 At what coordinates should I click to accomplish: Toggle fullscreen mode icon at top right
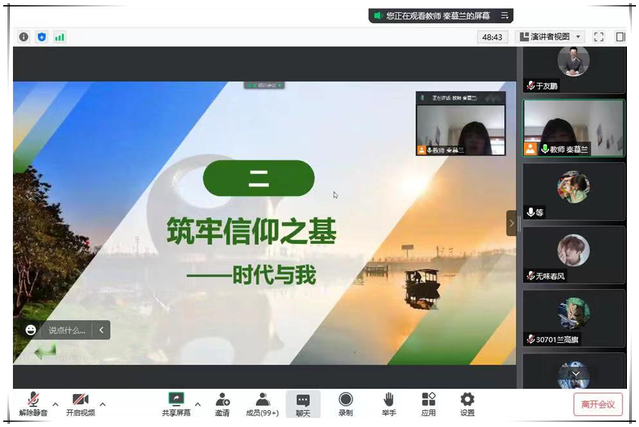click(598, 37)
